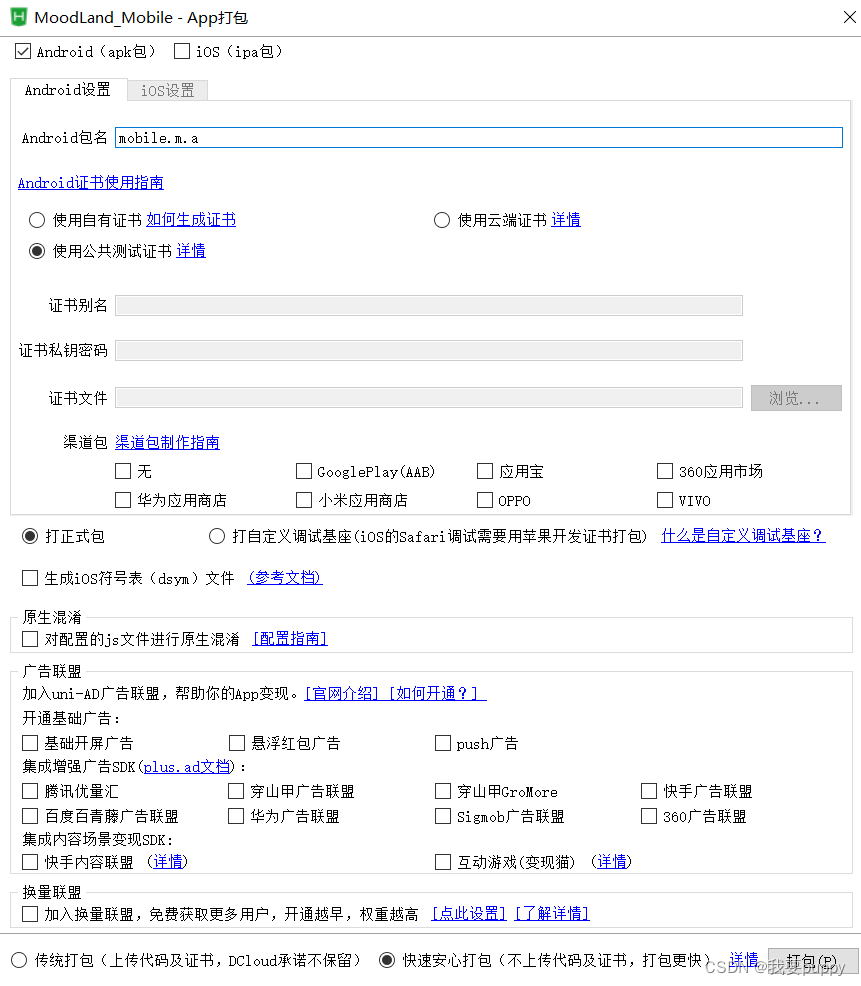This screenshot has width=861, height=986.
Task: Check the 悬浮红包广告 checkbox
Action: click(x=236, y=743)
